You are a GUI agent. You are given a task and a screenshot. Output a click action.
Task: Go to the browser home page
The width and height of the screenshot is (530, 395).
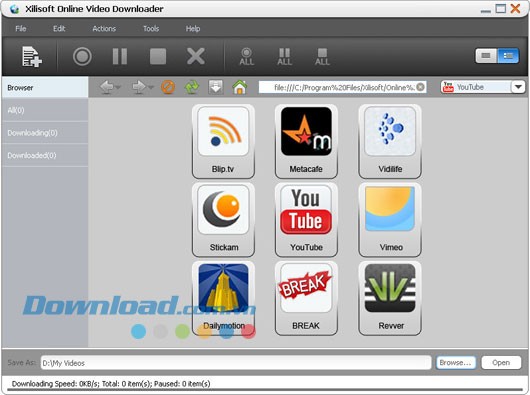tap(240, 87)
